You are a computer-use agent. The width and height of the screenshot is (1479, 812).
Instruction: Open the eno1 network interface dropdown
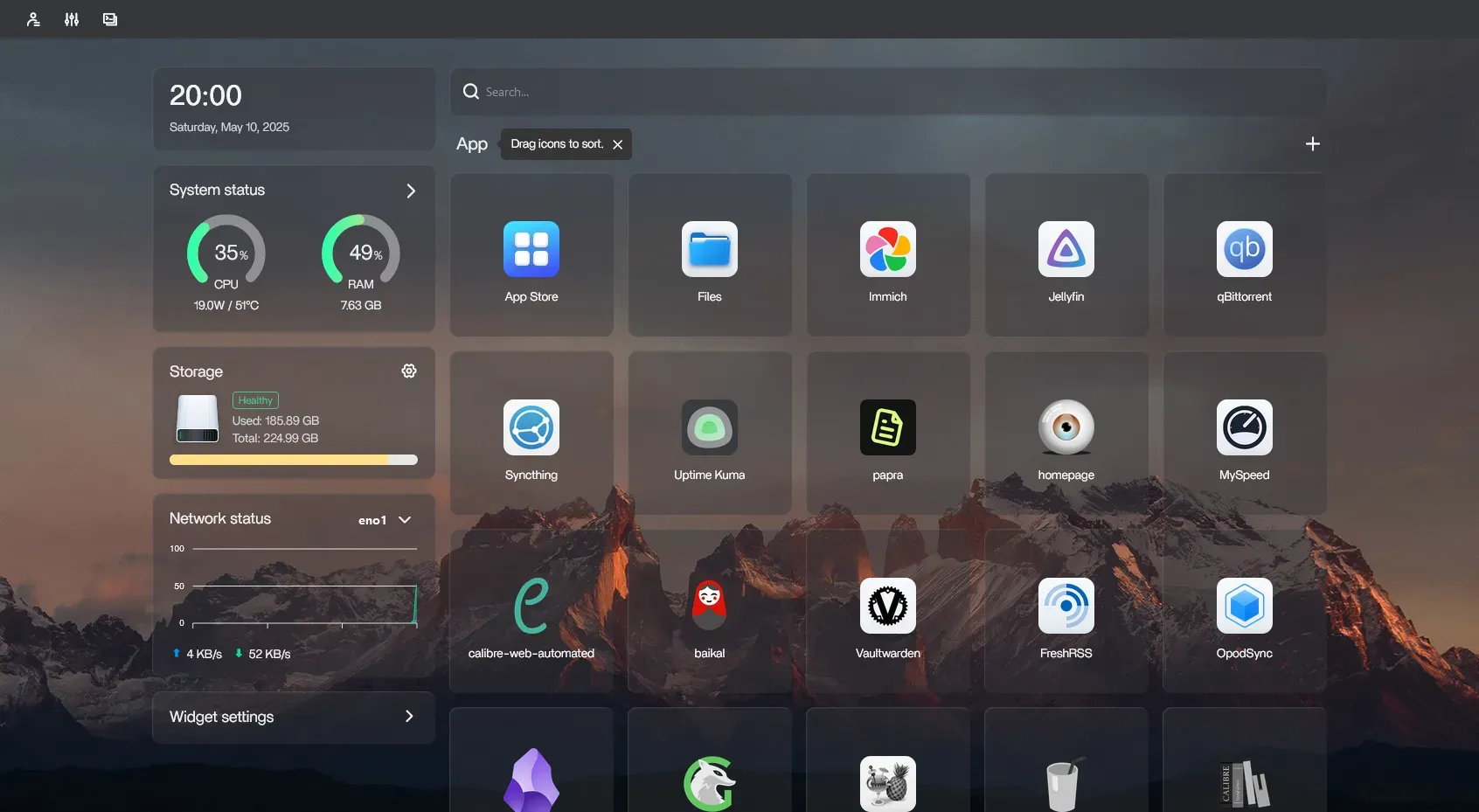click(385, 520)
